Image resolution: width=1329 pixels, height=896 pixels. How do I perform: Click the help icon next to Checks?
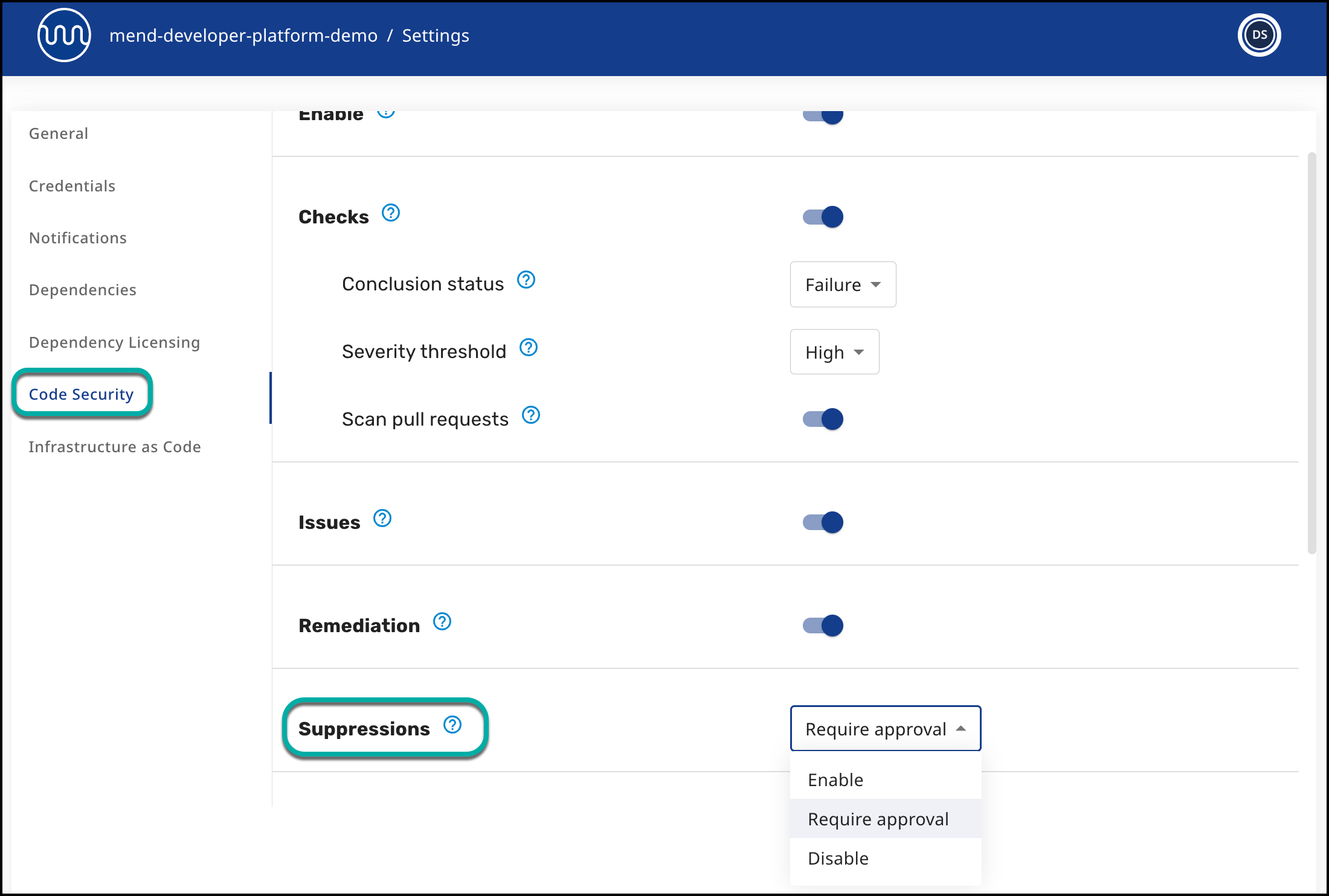(391, 213)
